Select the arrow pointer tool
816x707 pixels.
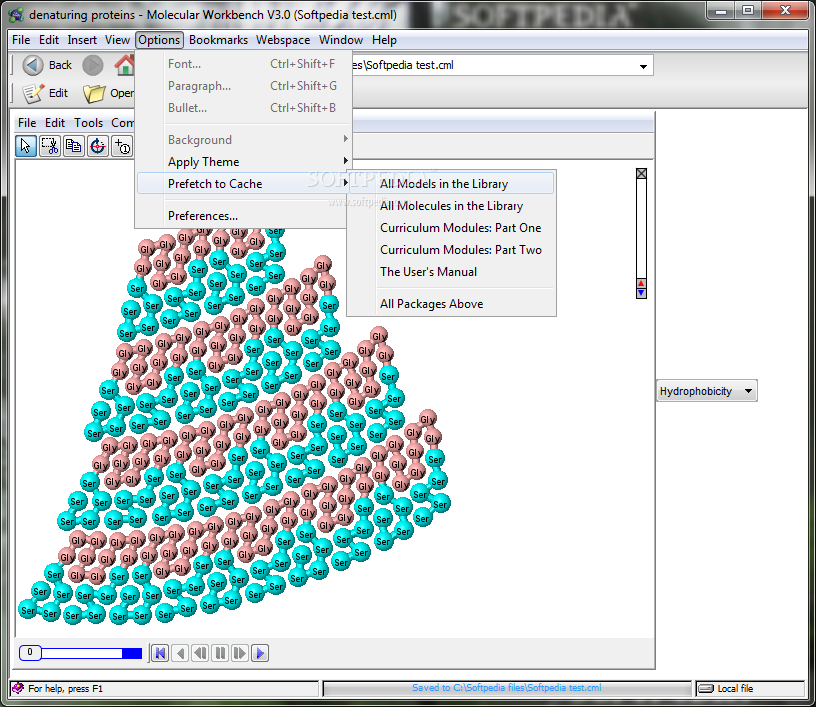pos(26,146)
